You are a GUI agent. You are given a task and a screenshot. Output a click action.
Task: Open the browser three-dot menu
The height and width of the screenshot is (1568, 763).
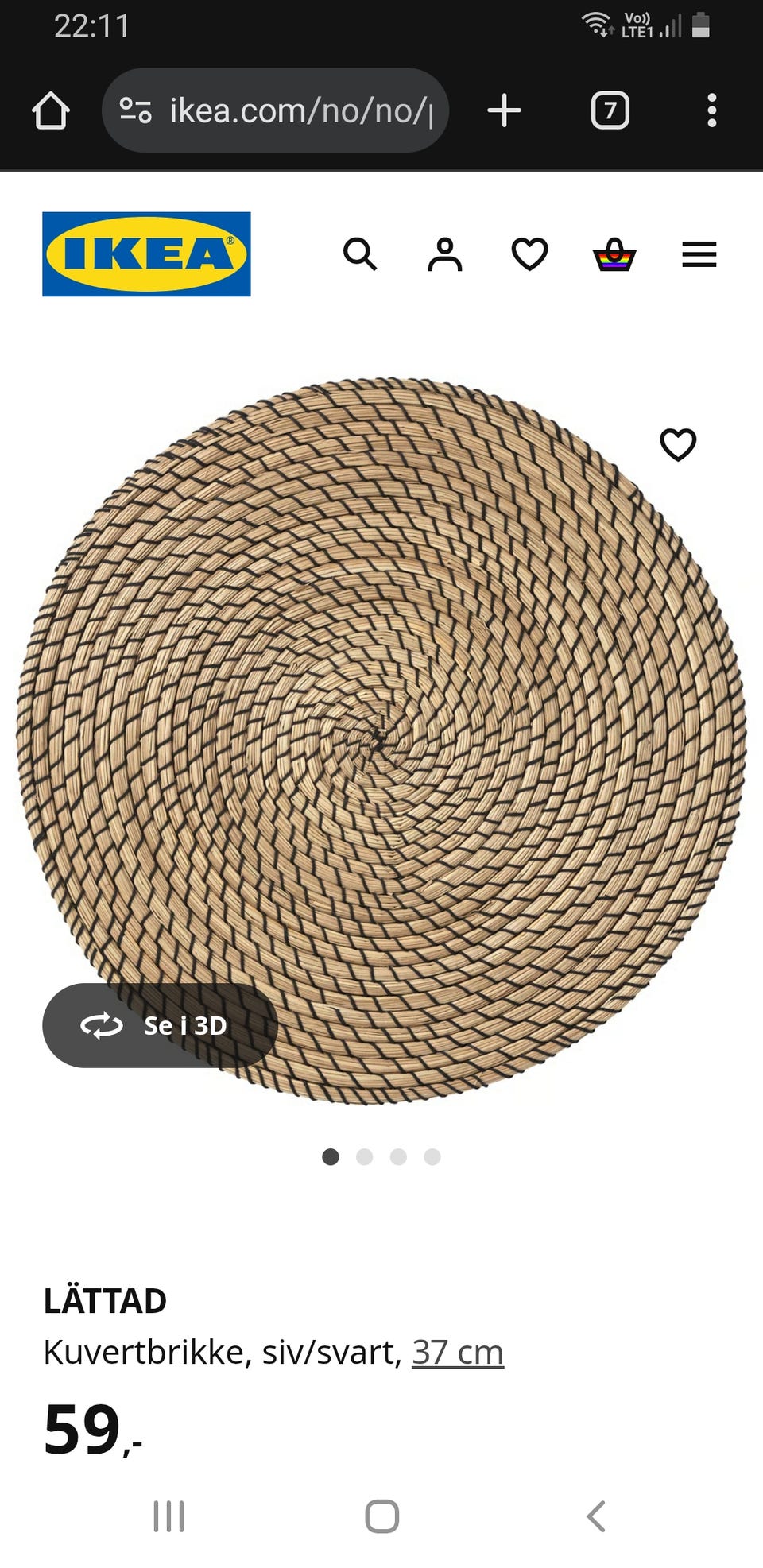[712, 110]
